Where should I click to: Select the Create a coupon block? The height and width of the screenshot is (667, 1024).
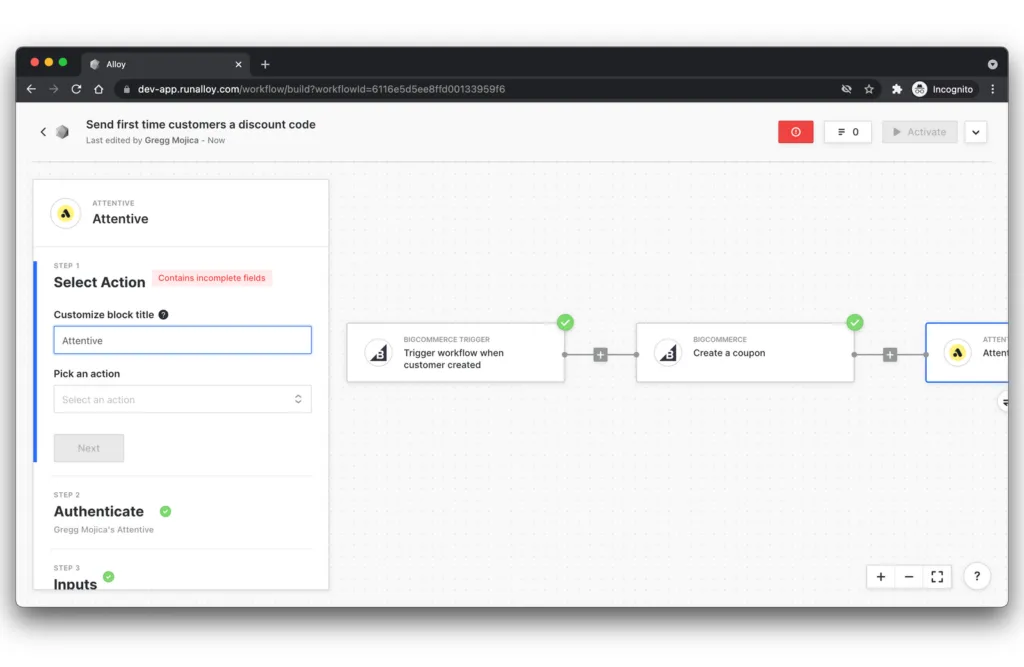click(x=745, y=353)
